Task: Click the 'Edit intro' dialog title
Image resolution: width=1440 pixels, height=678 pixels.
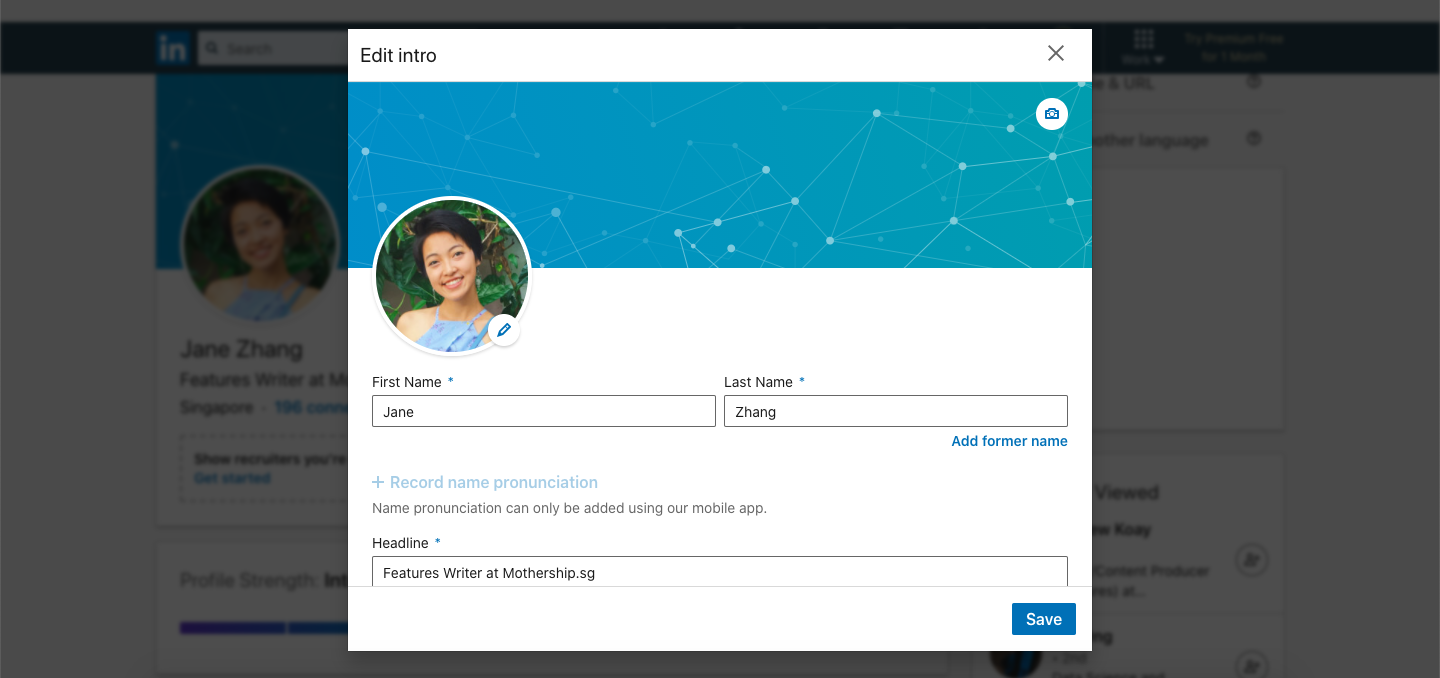Action: pos(398,55)
